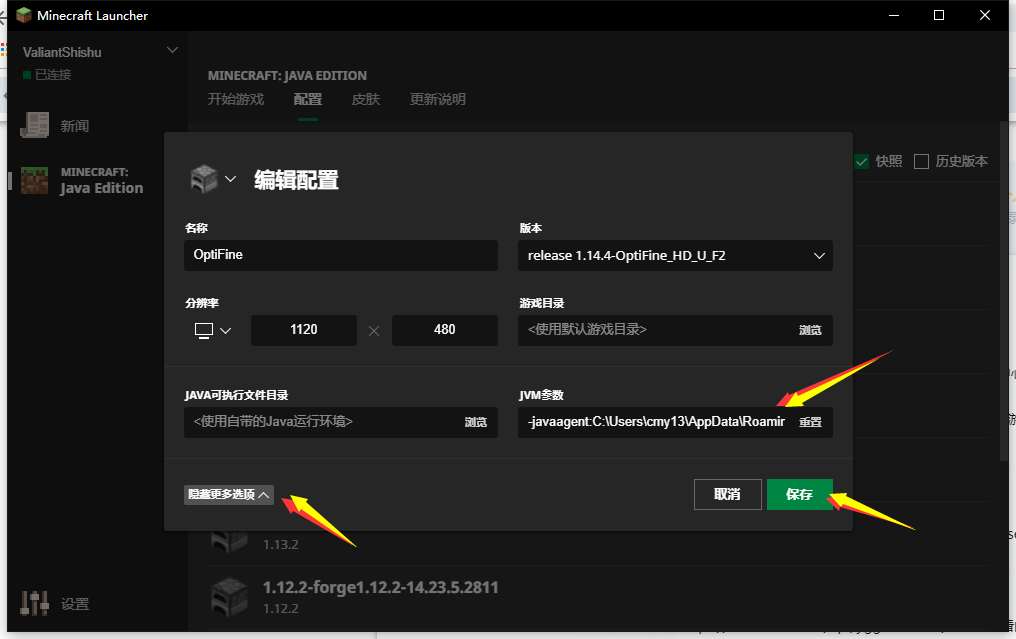Collapse 隐藏更多选项 more options
The width and height of the screenshot is (1016, 639).
(229, 494)
